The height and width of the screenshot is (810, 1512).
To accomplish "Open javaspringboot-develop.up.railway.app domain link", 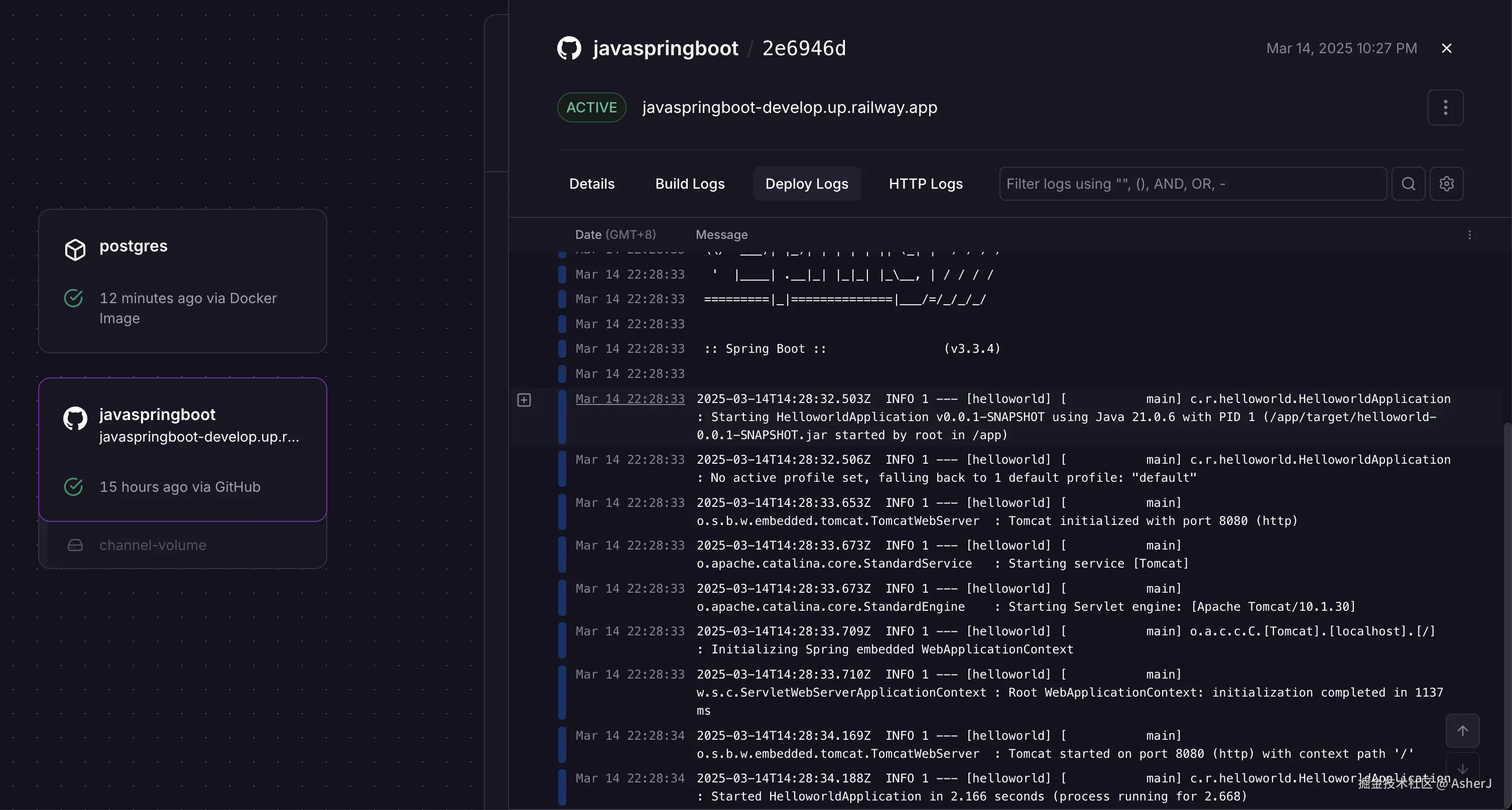I will (x=790, y=107).
